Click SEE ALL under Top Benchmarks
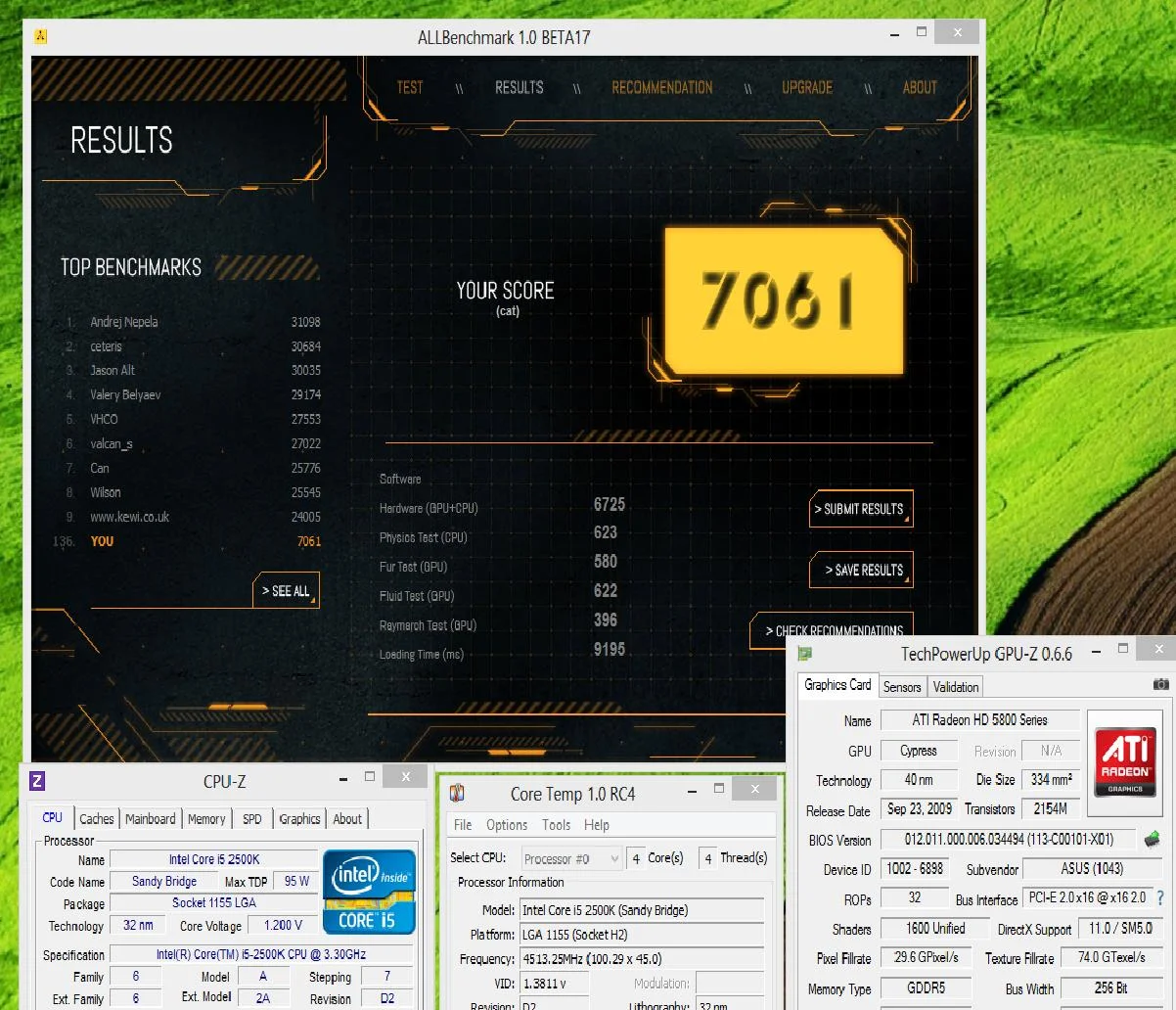This screenshot has height=1010, width=1176. point(286,590)
